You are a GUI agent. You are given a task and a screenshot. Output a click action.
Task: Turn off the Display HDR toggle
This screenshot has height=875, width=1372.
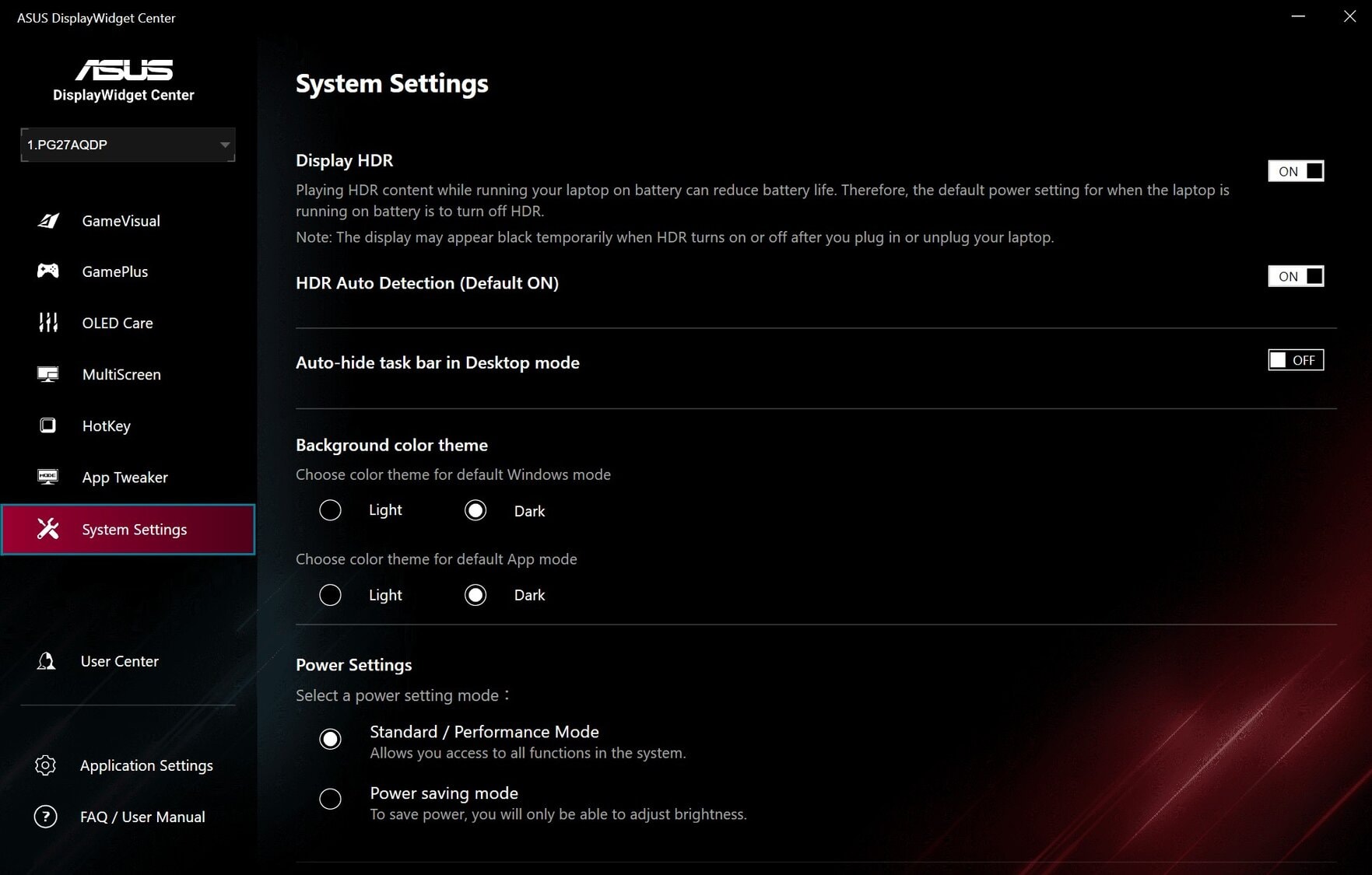[x=1296, y=171]
